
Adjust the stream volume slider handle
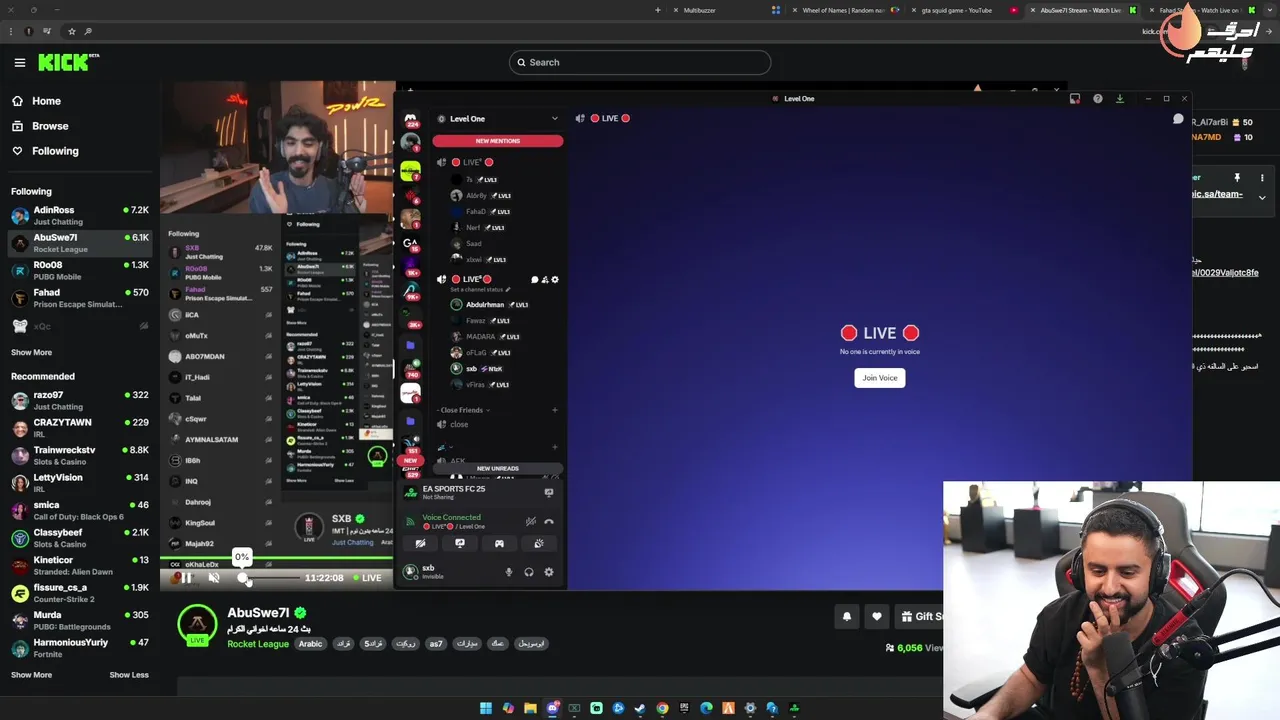tap(243, 577)
